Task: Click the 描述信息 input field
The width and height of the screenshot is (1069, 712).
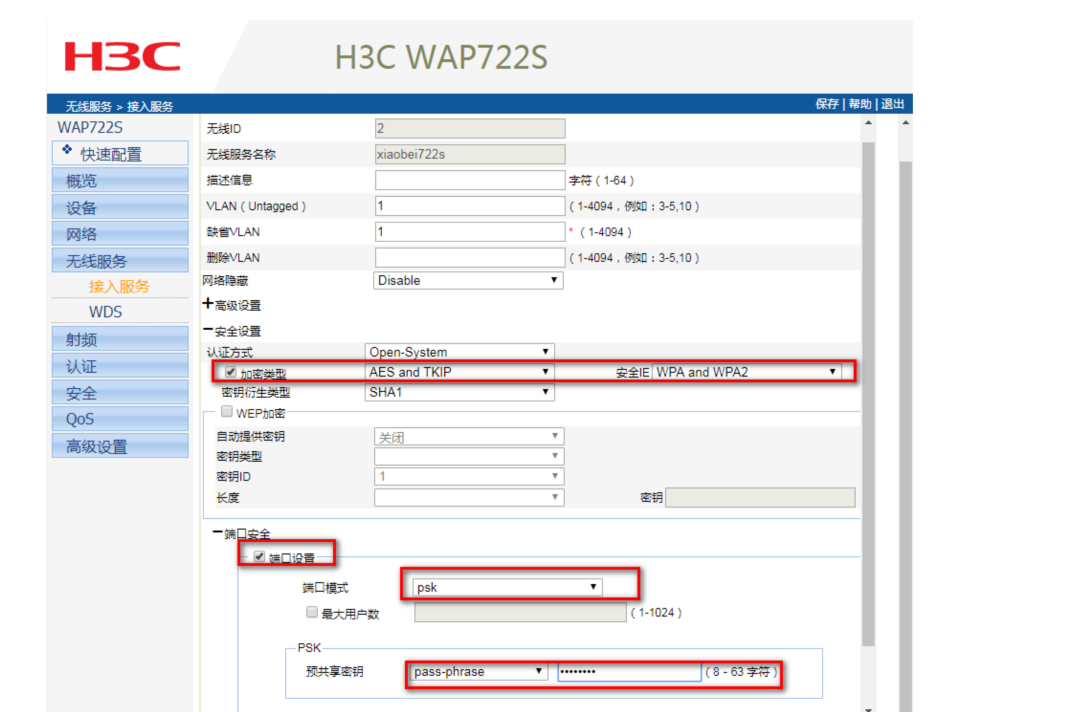Action: (470, 180)
